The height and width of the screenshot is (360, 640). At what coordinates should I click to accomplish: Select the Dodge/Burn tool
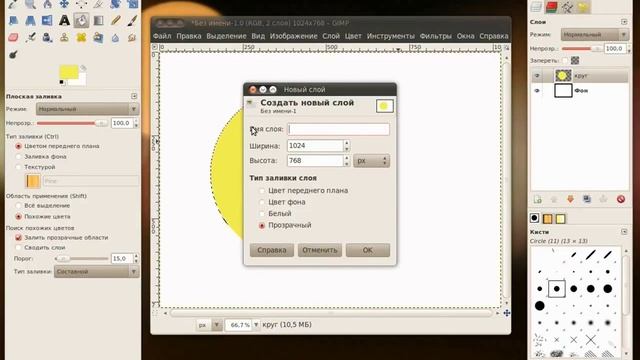click(13, 55)
